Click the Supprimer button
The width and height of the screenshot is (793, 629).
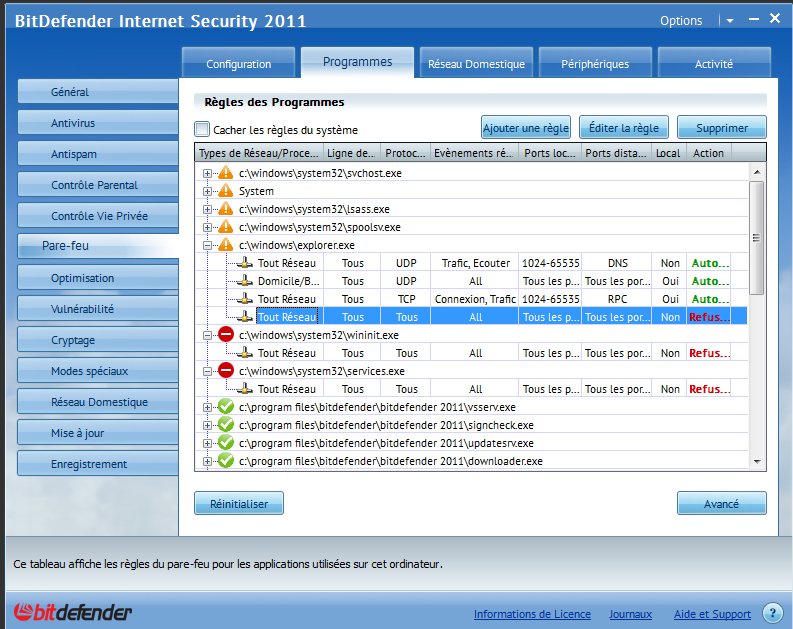[722, 127]
